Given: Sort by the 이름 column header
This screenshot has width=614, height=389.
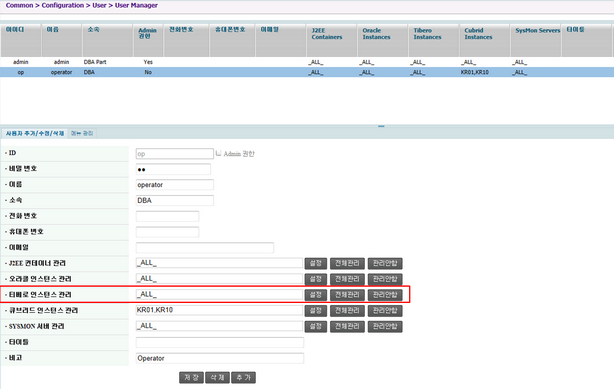Looking at the screenshot, I should [61, 40].
